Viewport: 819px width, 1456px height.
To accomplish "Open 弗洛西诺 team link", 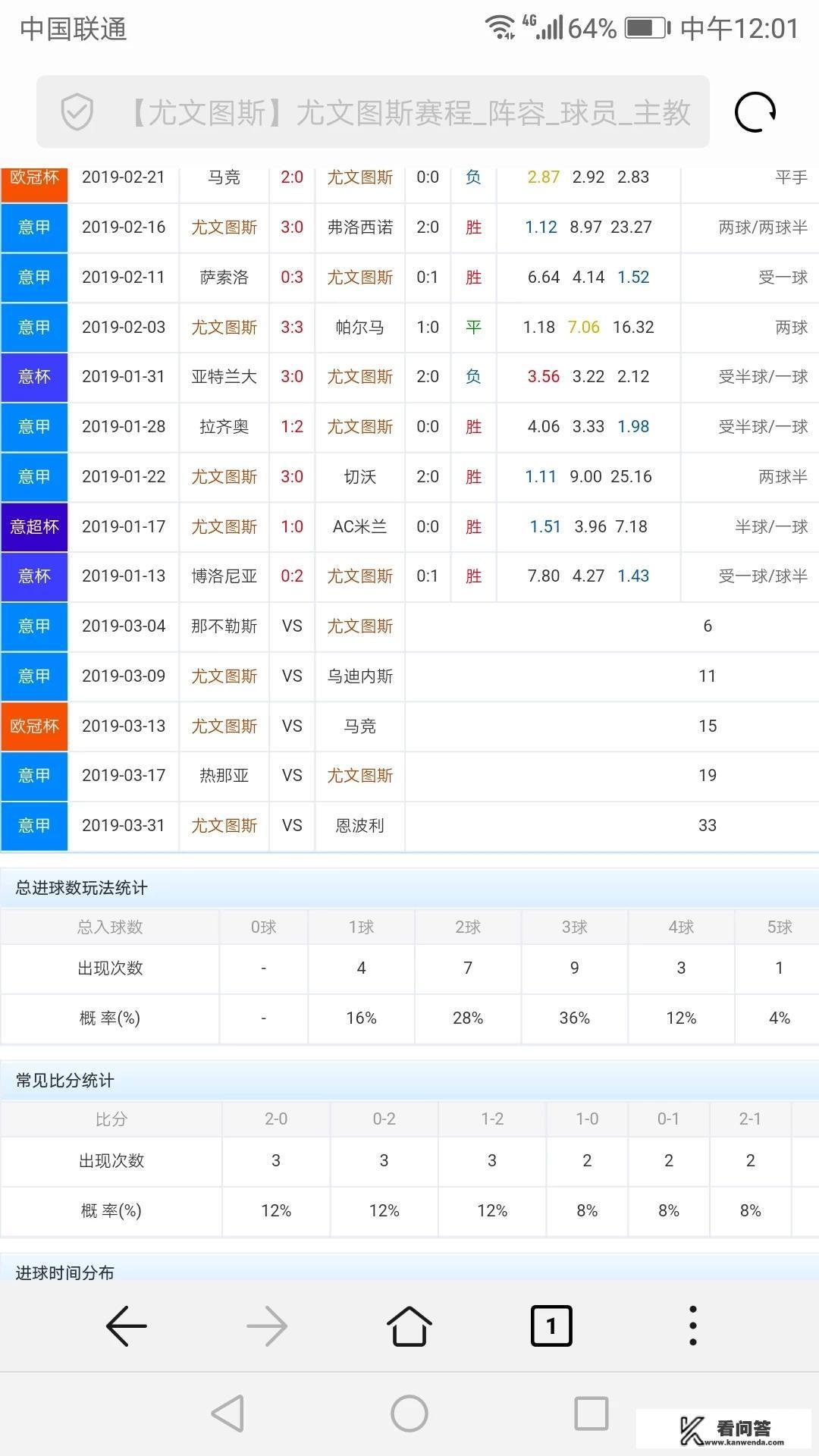I will 360,227.
